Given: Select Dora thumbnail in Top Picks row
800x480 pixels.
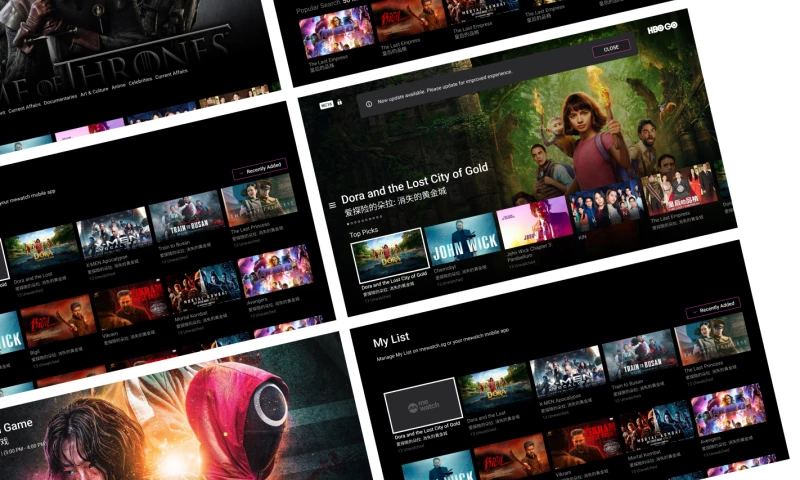Looking at the screenshot, I should [x=390, y=256].
